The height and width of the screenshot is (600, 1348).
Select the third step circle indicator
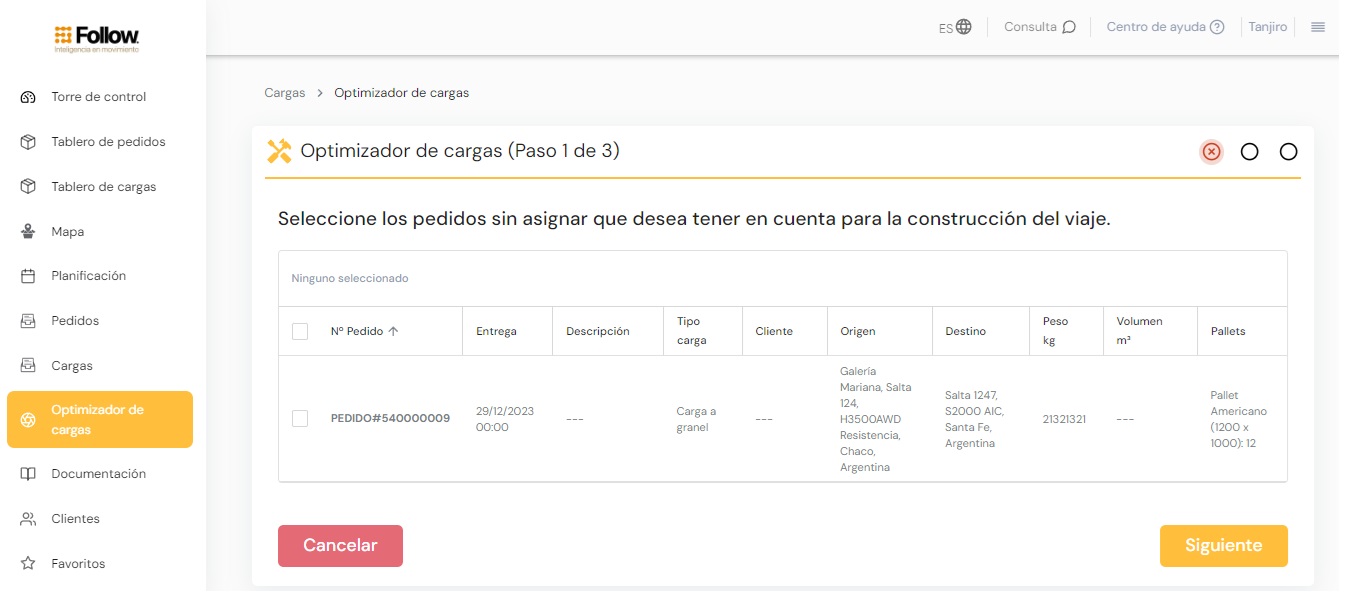coord(1288,152)
